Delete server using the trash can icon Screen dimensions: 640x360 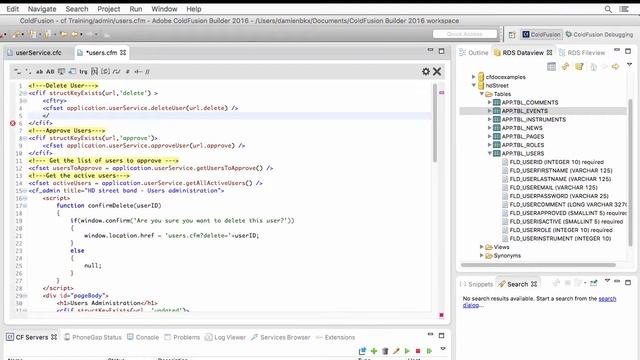(385, 351)
